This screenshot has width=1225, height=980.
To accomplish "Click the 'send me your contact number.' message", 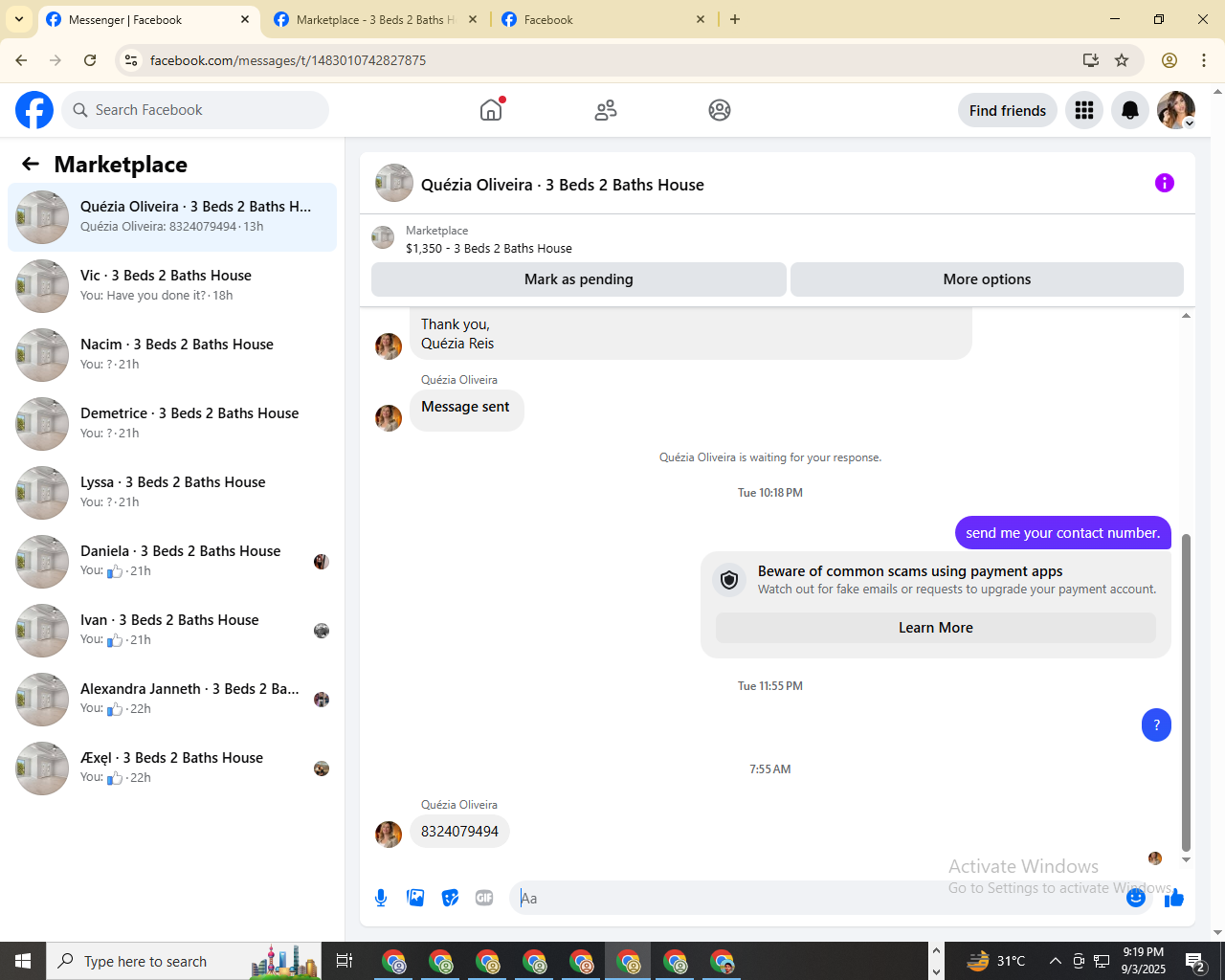I will pos(1062,533).
